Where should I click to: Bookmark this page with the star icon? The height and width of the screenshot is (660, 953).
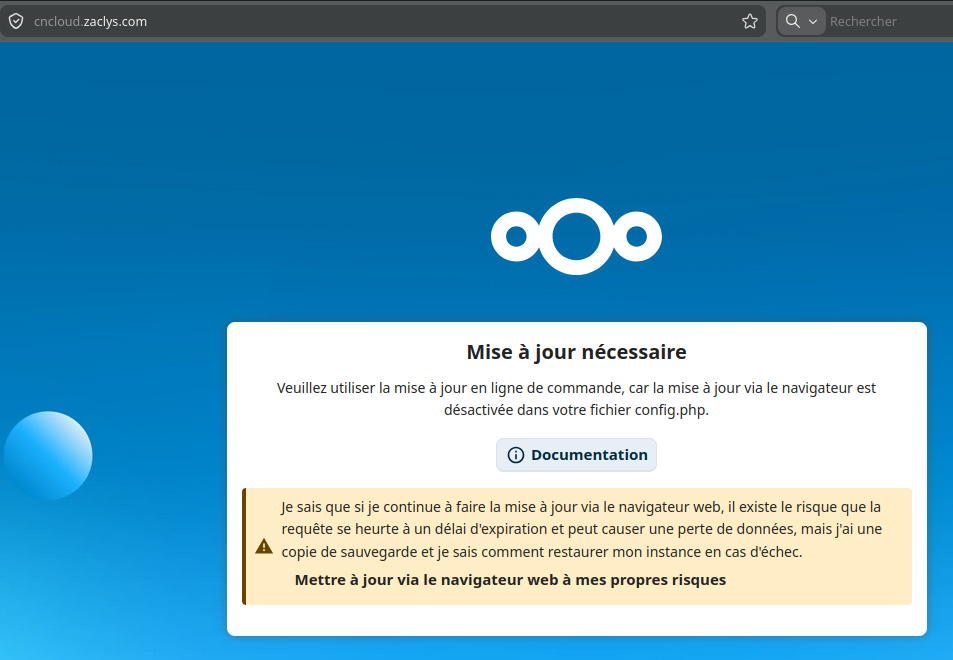pyautogui.click(x=749, y=21)
